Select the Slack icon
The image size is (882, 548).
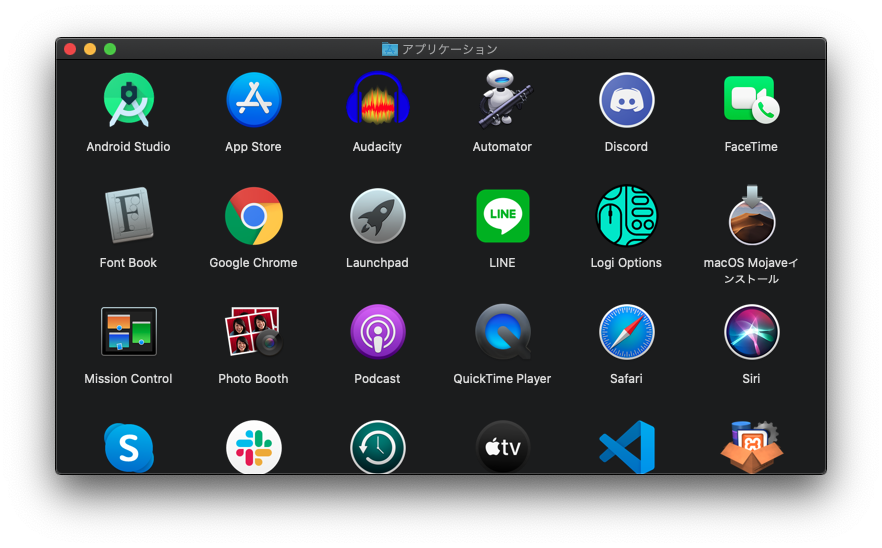pos(254,448)
